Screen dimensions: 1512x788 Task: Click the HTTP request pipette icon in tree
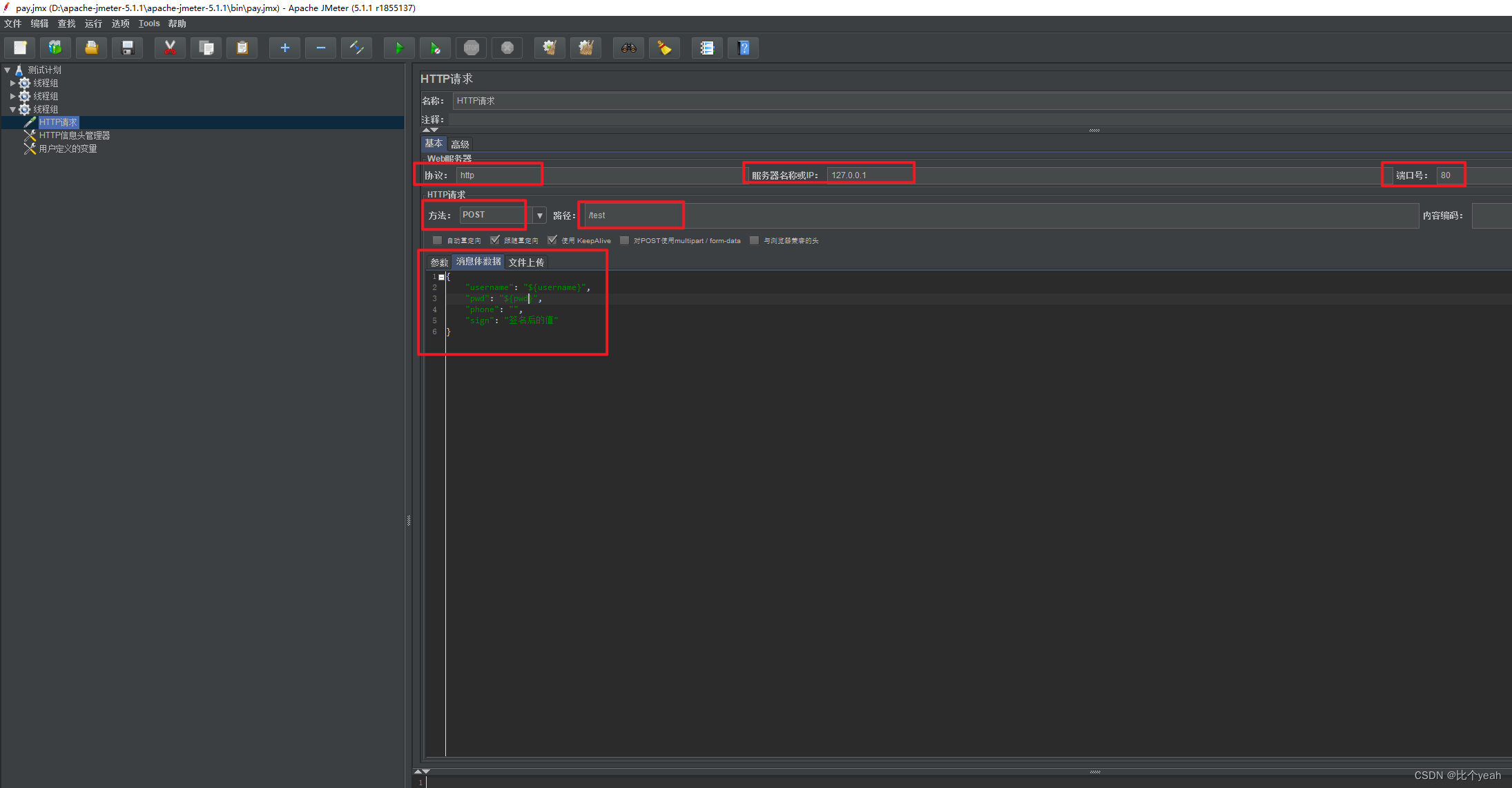point(30,122)
